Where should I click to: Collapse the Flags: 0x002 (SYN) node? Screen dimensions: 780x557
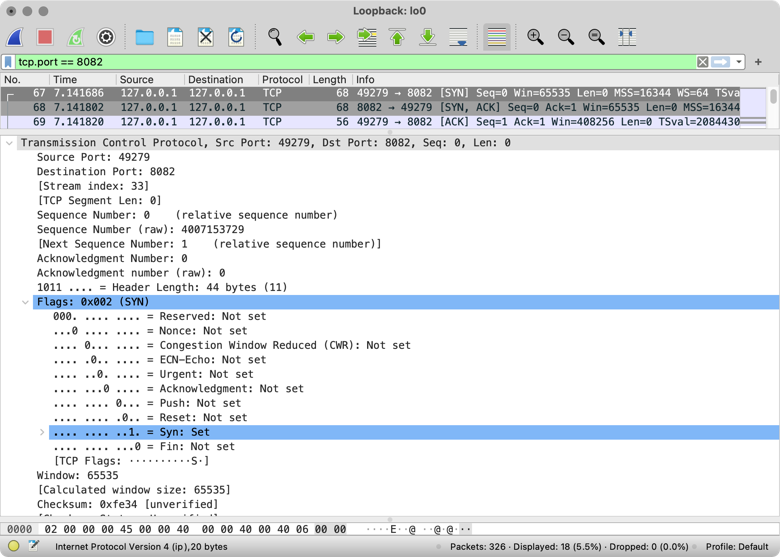pyautogui.click(x=25, y=302)
